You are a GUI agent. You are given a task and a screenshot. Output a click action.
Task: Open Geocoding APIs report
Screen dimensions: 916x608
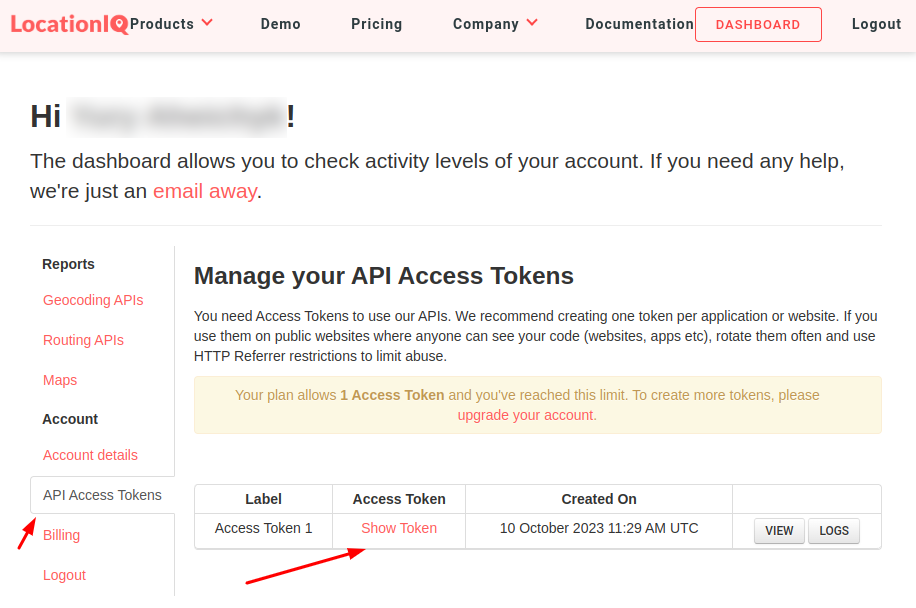point(93,300)
